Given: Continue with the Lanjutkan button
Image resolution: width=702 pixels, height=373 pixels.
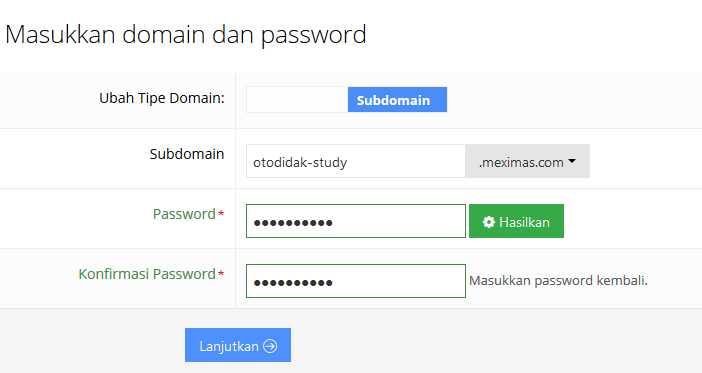Looking at the screenshot, I should point(238,345).
